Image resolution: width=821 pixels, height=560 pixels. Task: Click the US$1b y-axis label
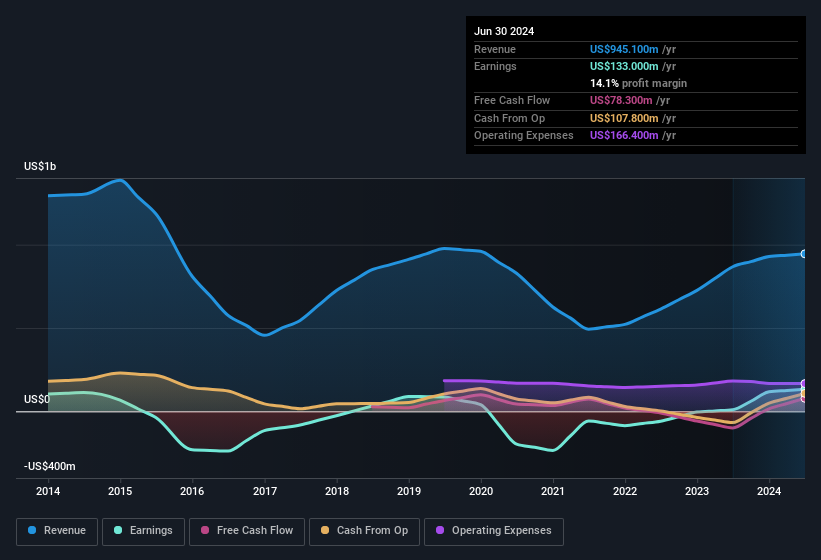pyautogui.click(x=40, y=166)
